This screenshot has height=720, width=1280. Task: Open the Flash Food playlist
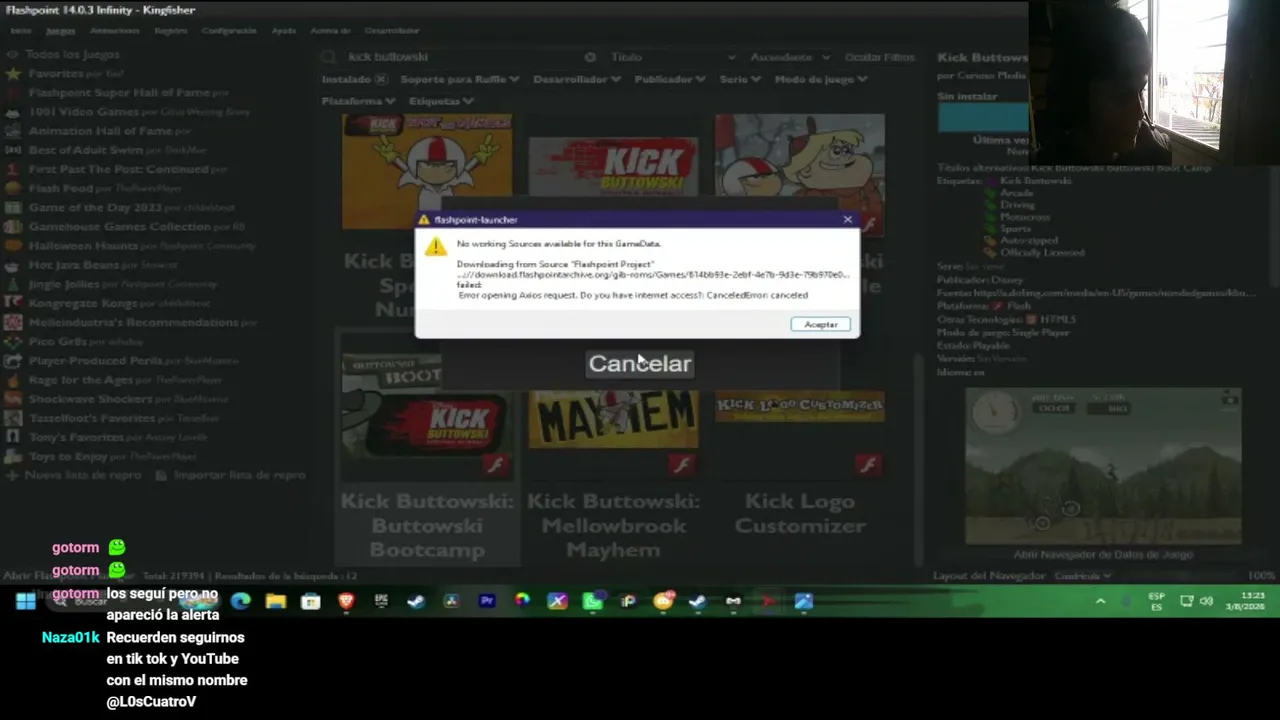tap(94, 188)
